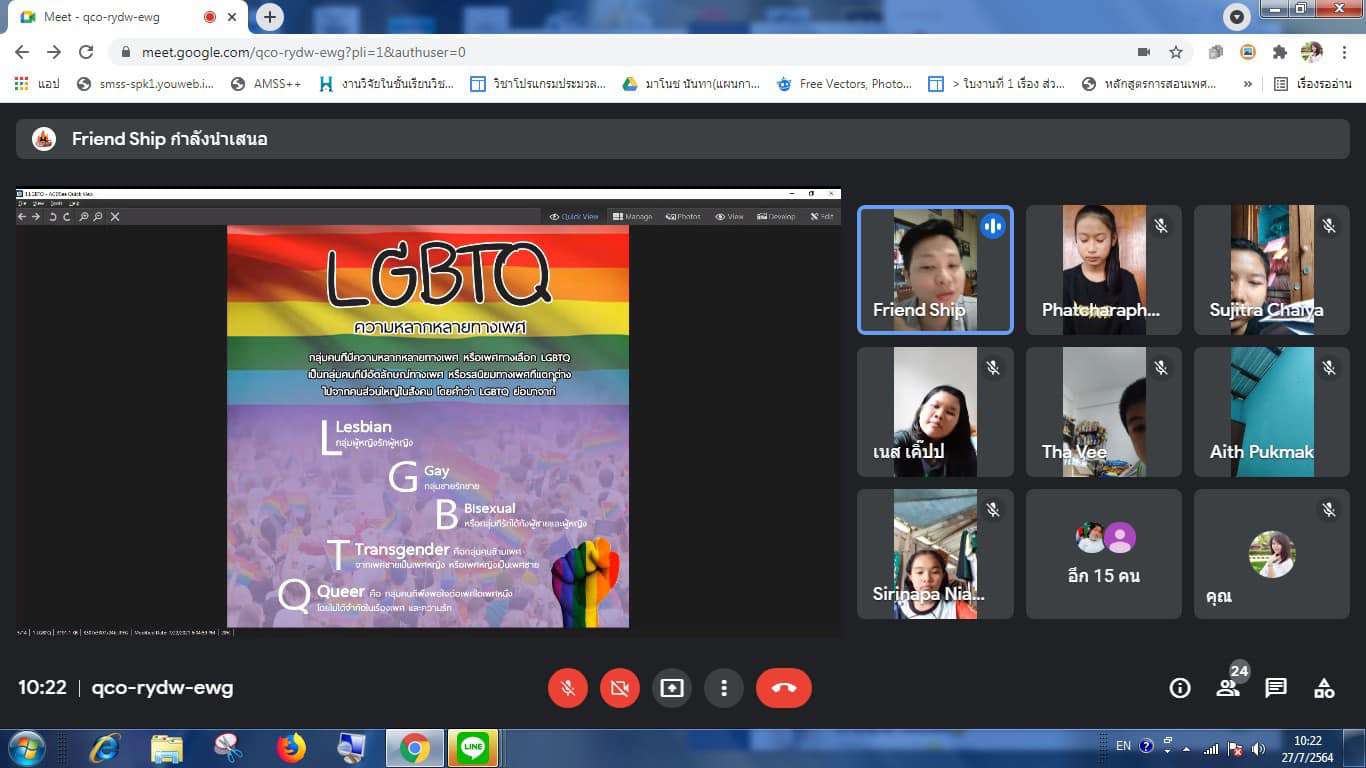Expand the hidden bookmarks chevron

1247,84
